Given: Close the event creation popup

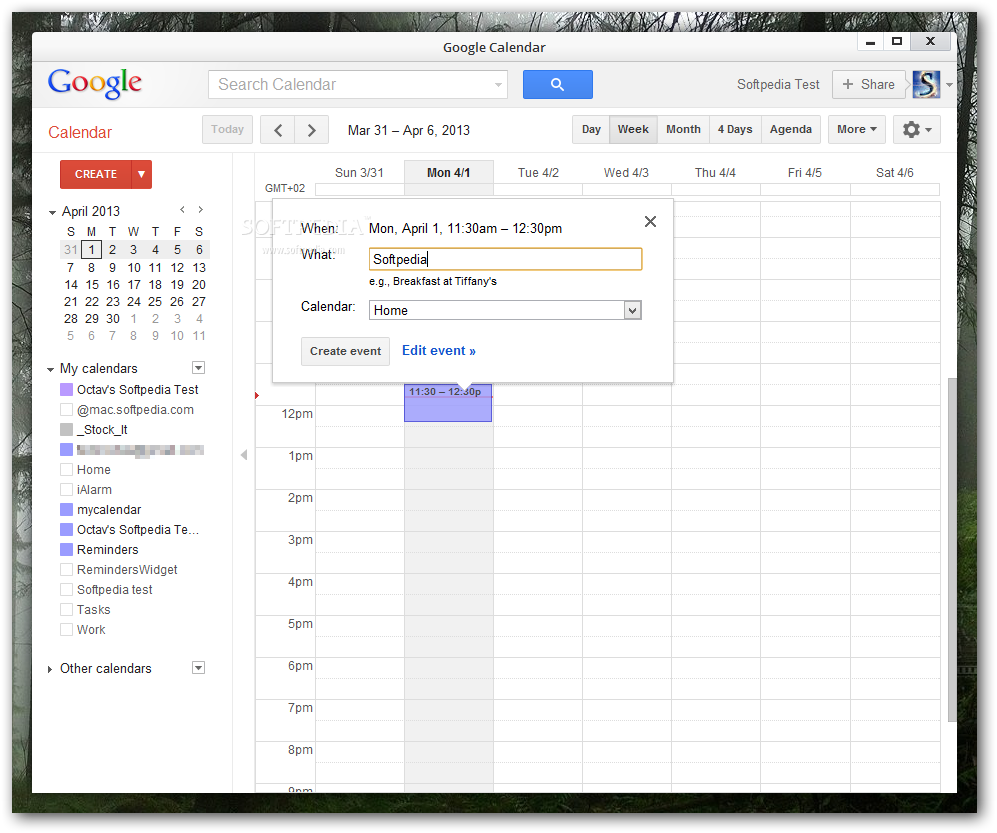Looking at the screenshot, I should coord(650,221).
